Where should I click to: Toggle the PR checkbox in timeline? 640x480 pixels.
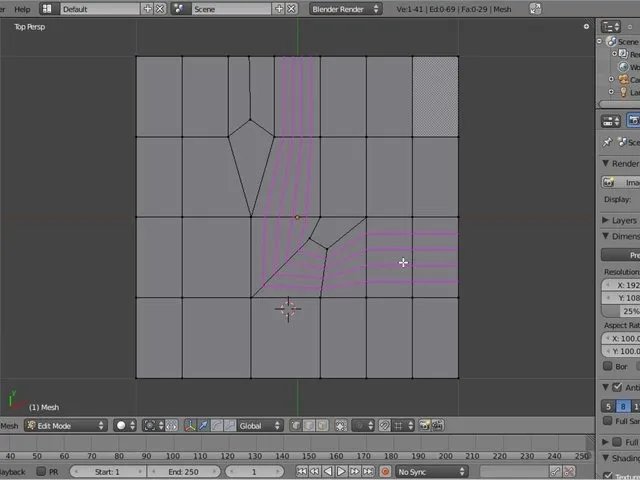(x=41, y=471)
